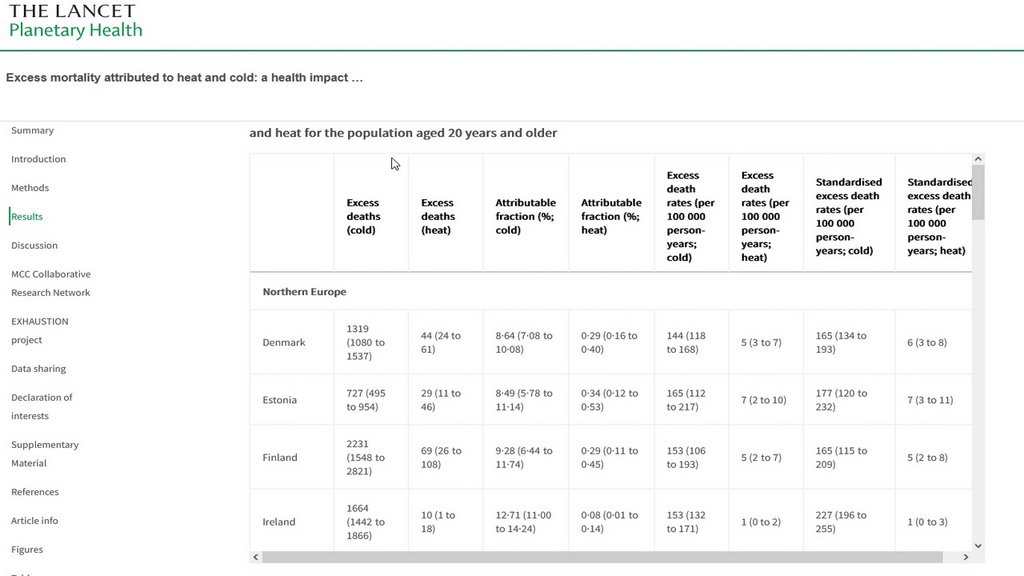1024x576 pixels.
Task: Click the cell 8·49 (5·78 to 11·14)
Action: [524, 400]
